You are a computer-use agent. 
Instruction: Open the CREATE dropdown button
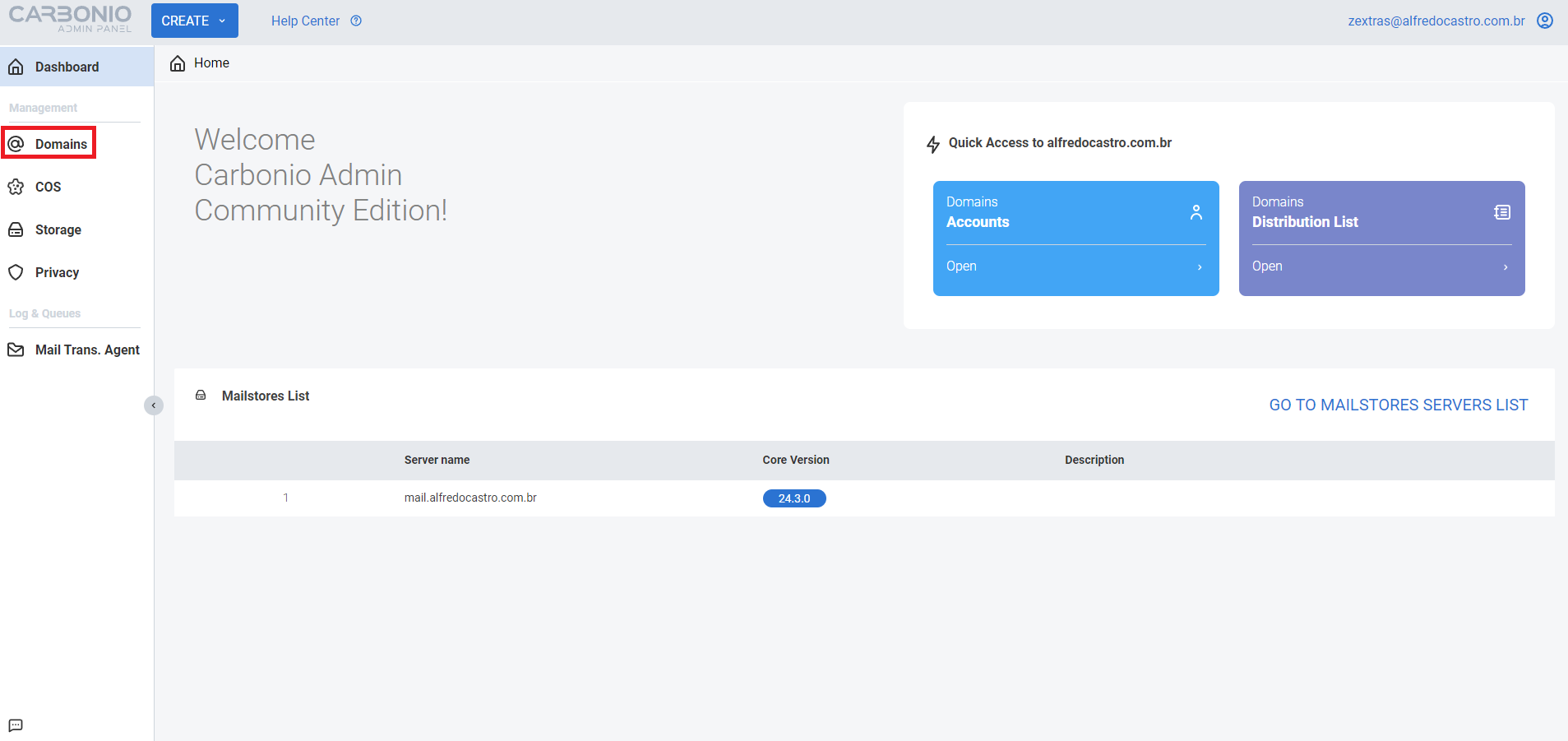coord(195,21)
